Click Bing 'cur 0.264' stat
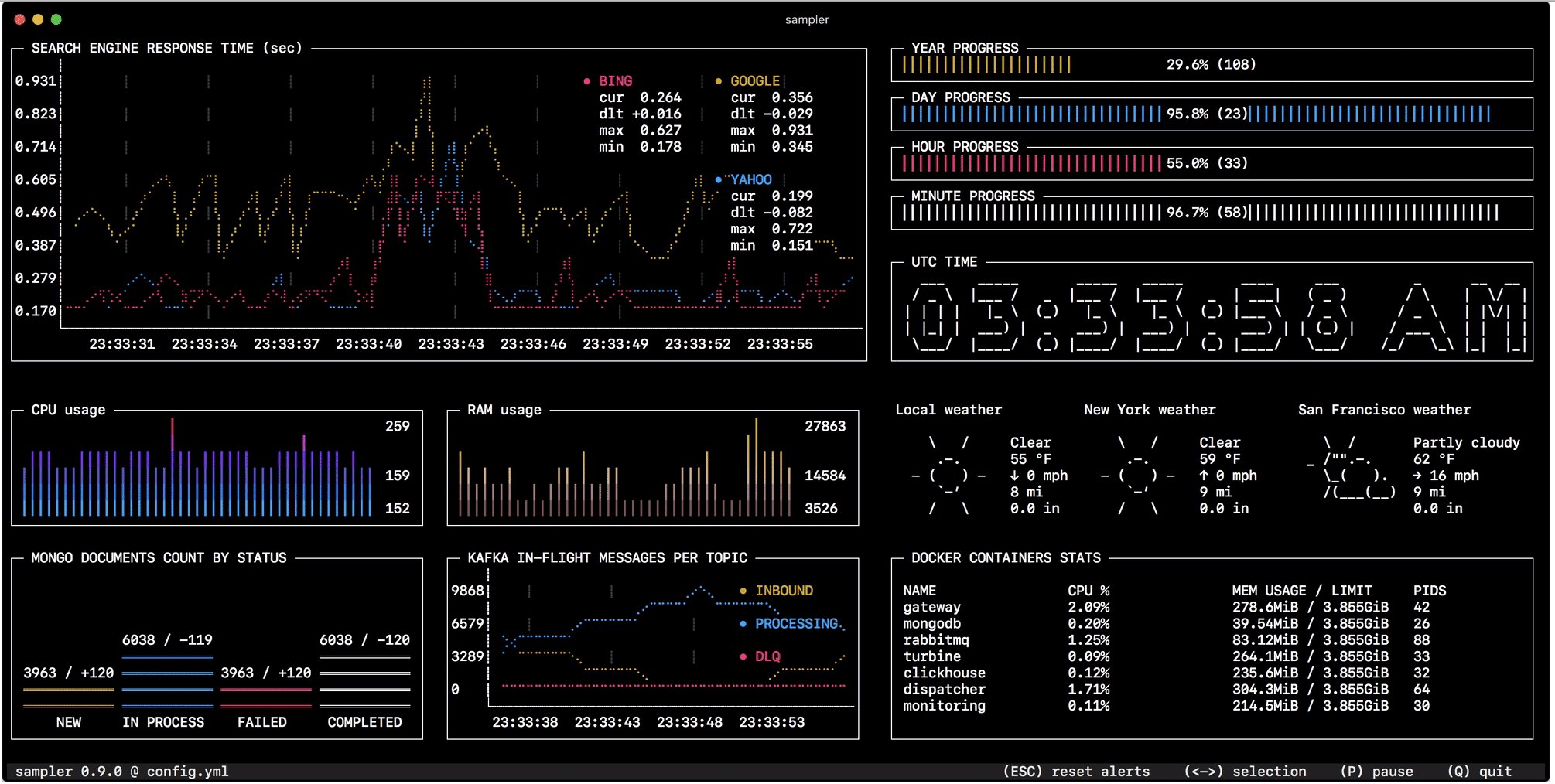 pyautogui.click(x=640, y=98)
